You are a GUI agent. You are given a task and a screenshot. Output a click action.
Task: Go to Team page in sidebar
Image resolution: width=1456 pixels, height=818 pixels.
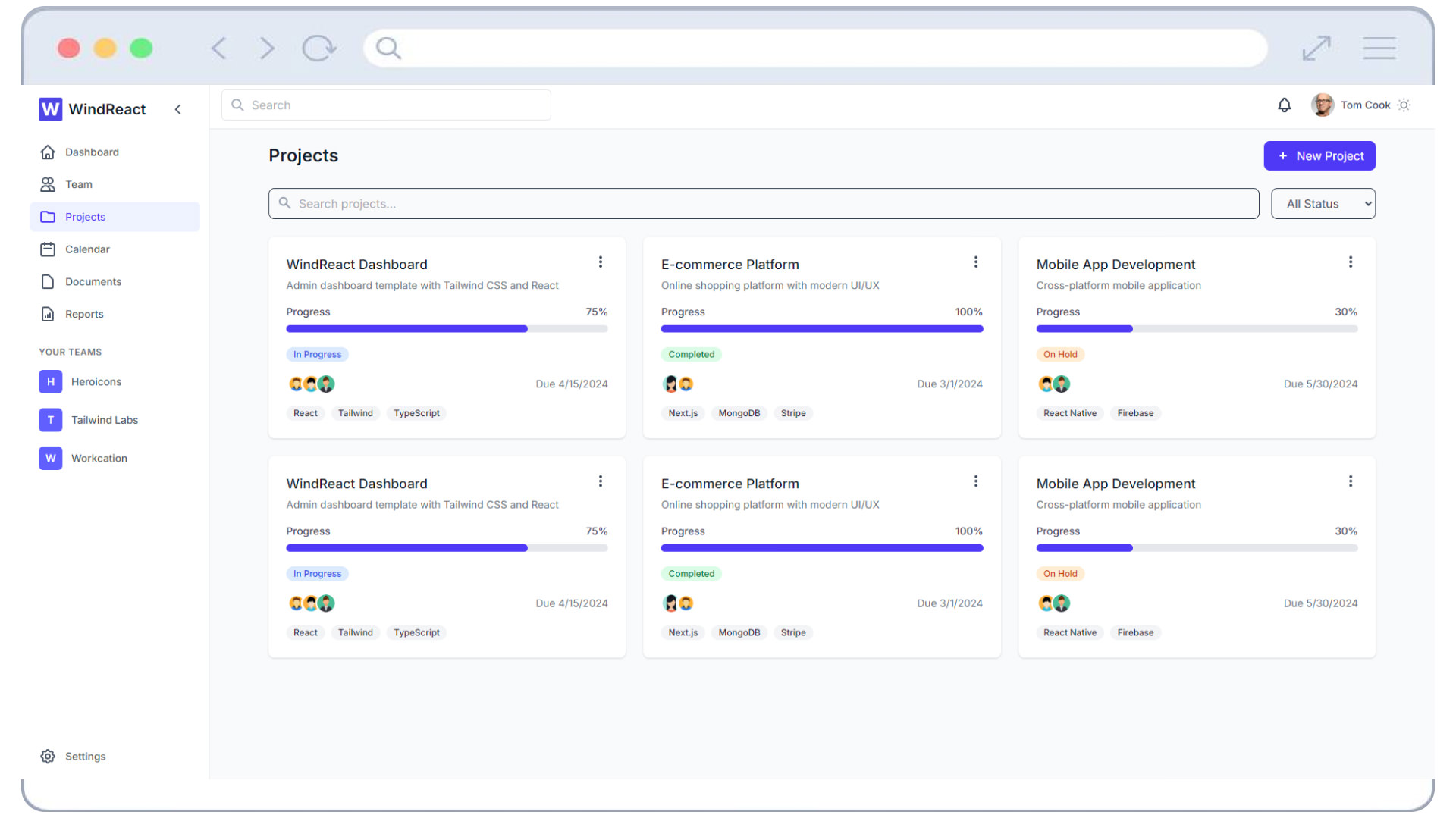tap(115, 184)
